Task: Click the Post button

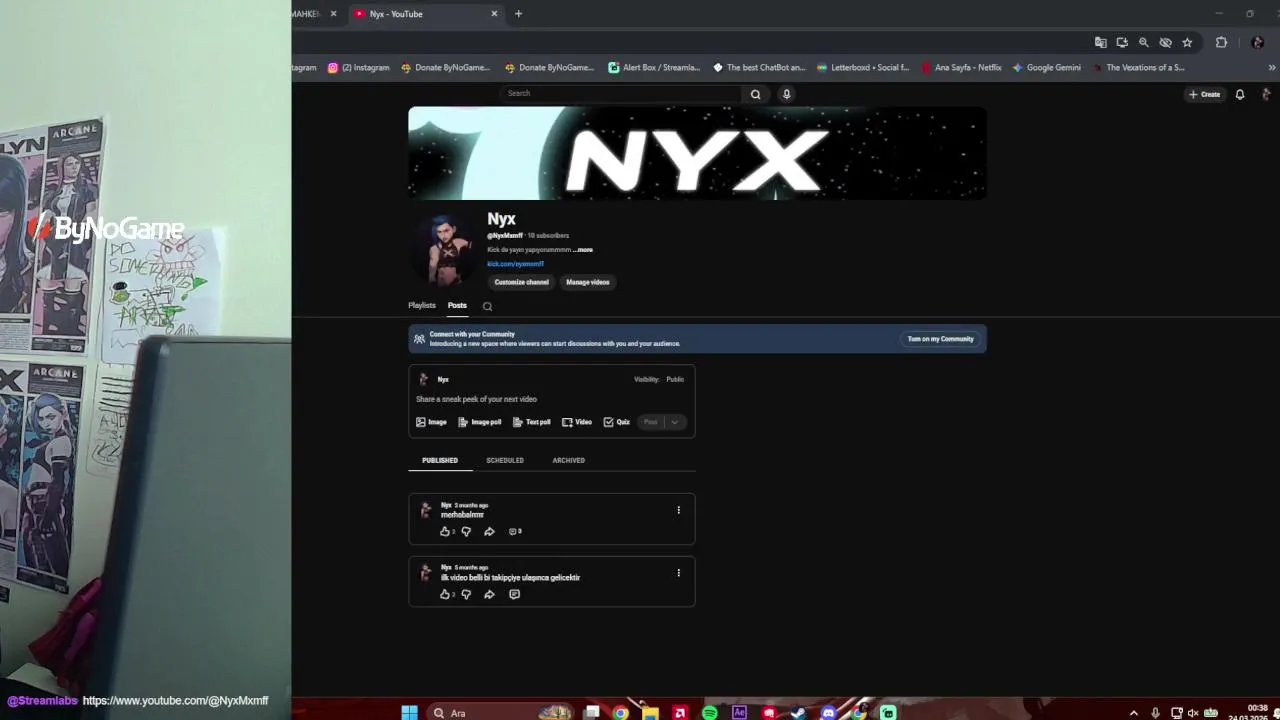Action: (x=650, y=422)
